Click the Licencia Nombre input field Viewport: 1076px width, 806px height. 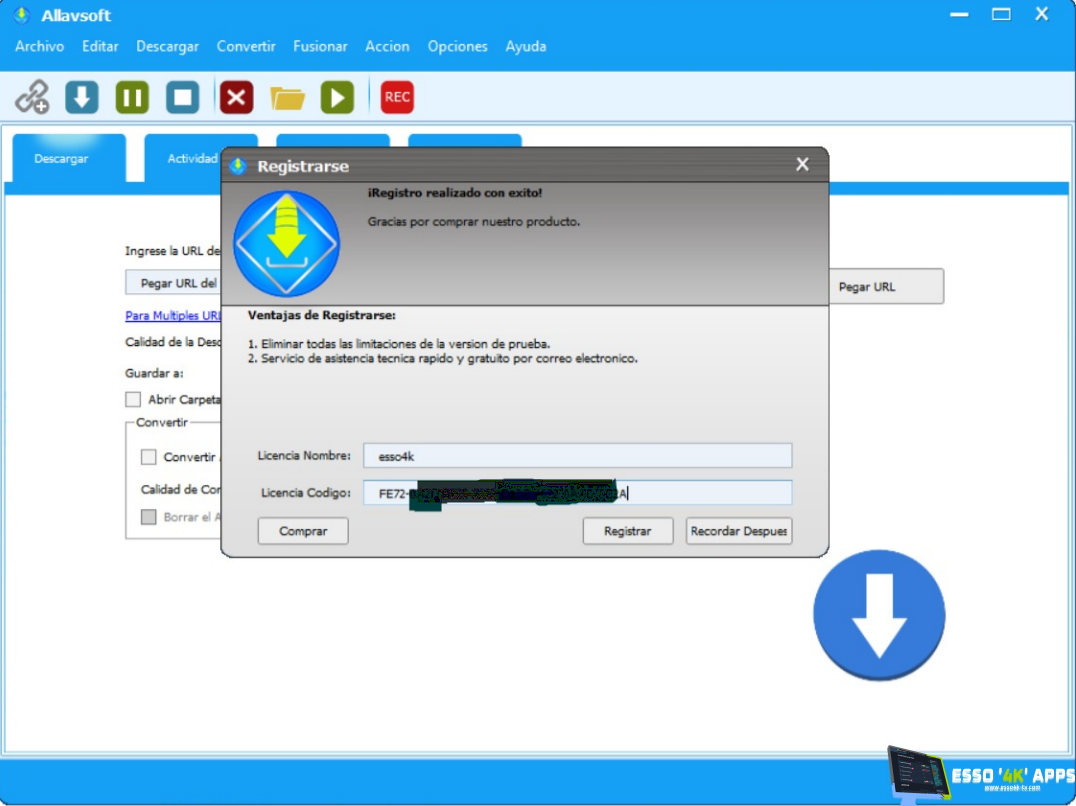tap(577, 456)
